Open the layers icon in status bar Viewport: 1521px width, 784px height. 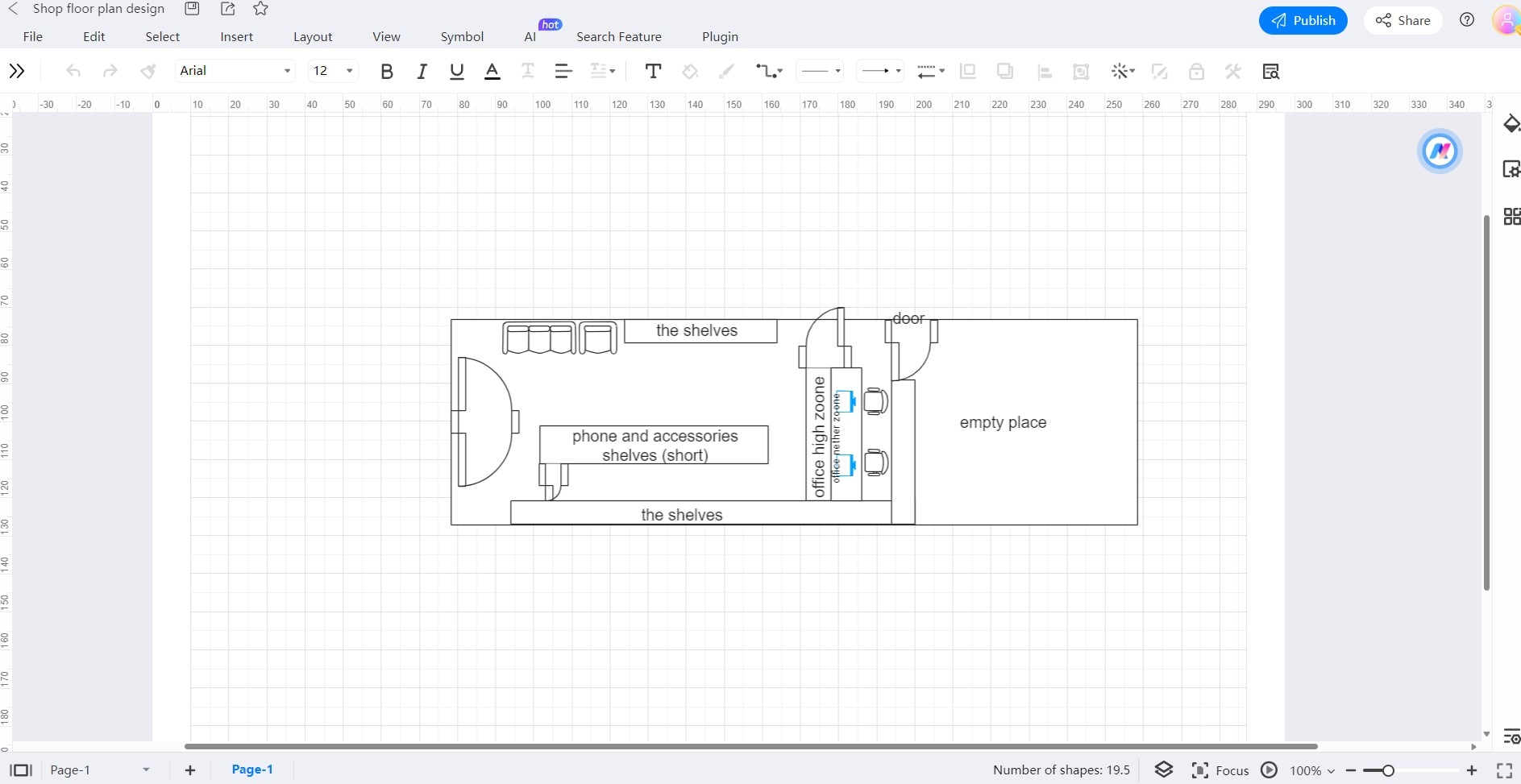point(1164,770)
